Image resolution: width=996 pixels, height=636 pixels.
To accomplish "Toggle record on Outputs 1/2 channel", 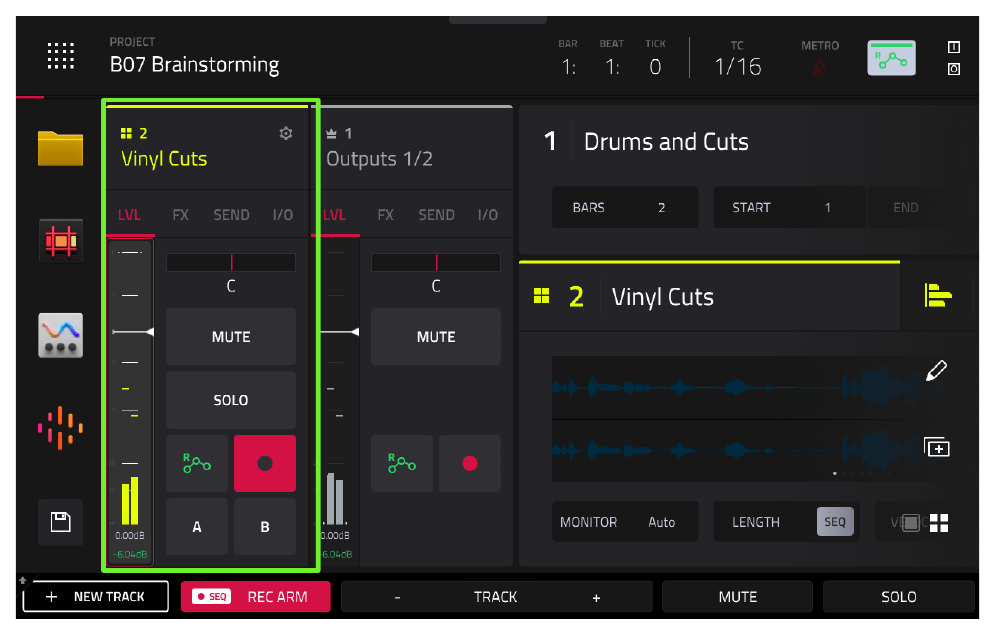I will click(470, 463).
